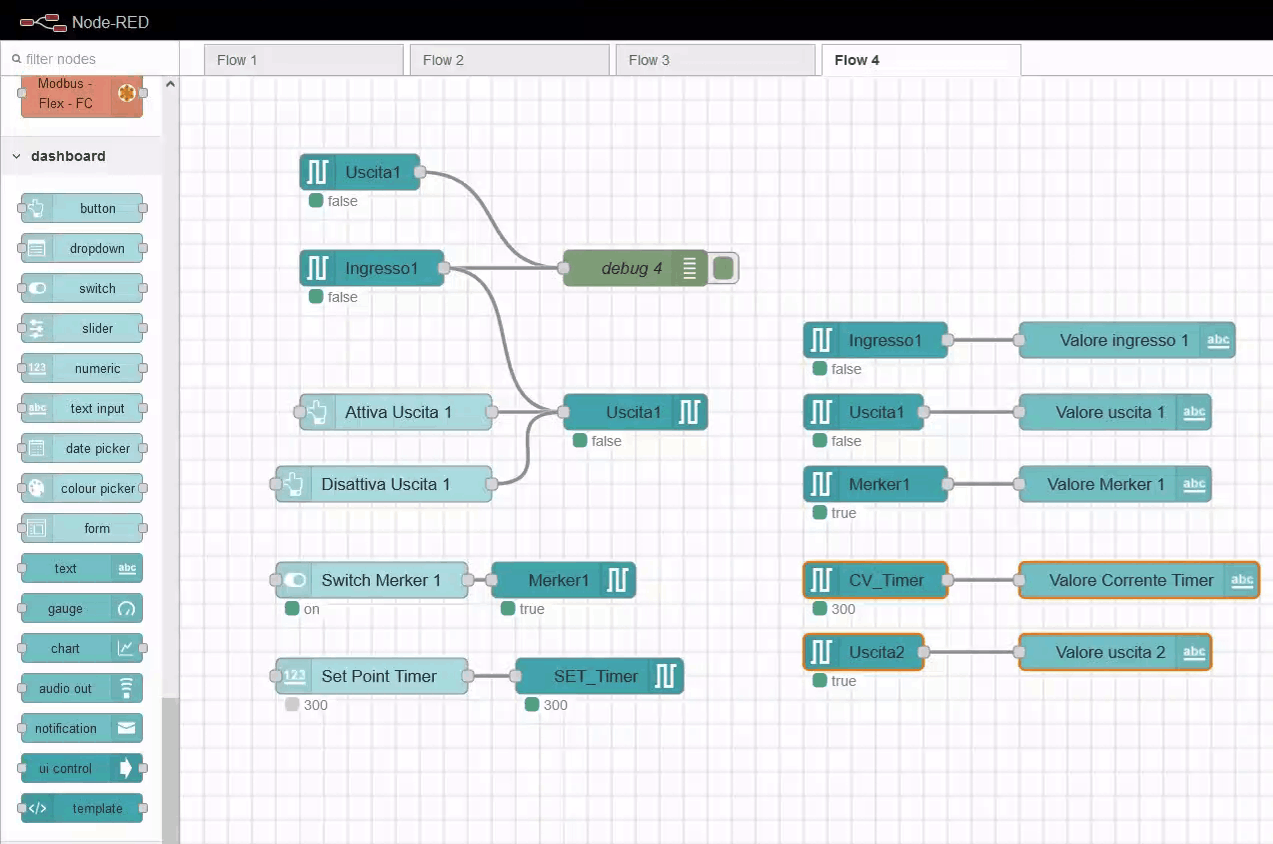
Task: Collapse the dashboard palette category
Action: click(x=17, y=156)
